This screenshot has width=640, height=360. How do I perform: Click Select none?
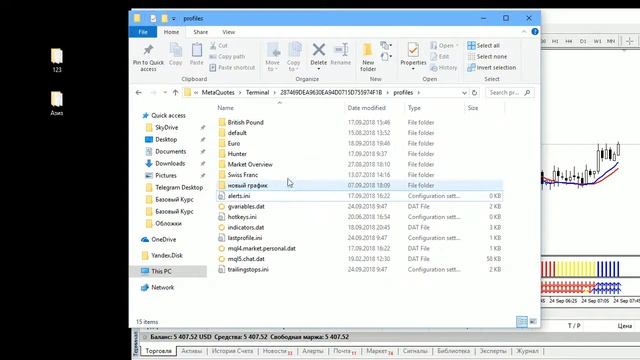click(x=487, y=57)
